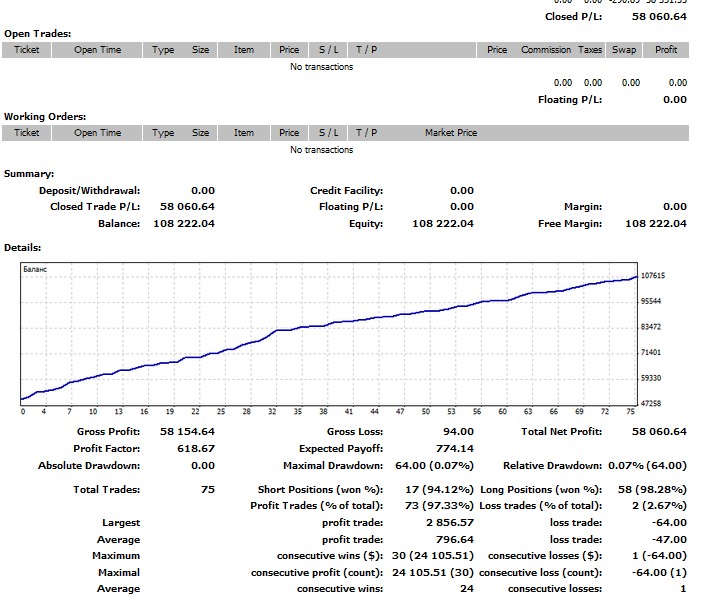Click the Equity value 108 222.04

tap(443, 224)
